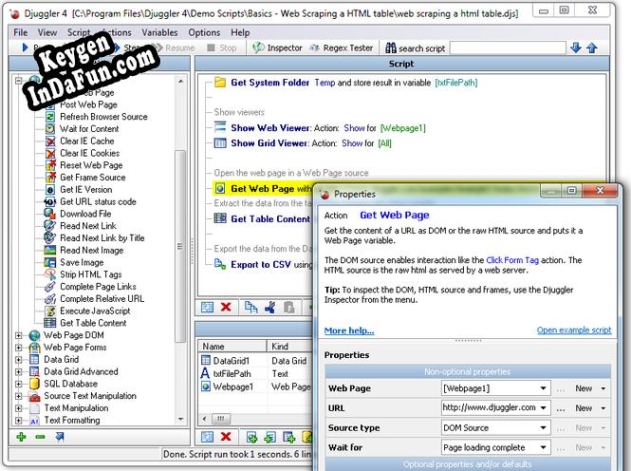The width and height of the screenshot is (631, 471).
Task: Open the Regex Tester tool
Action: [x=341, y=48]
